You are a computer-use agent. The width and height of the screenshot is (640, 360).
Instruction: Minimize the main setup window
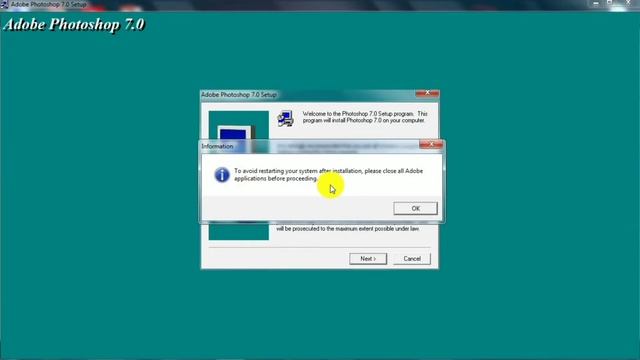coord(596,4)
